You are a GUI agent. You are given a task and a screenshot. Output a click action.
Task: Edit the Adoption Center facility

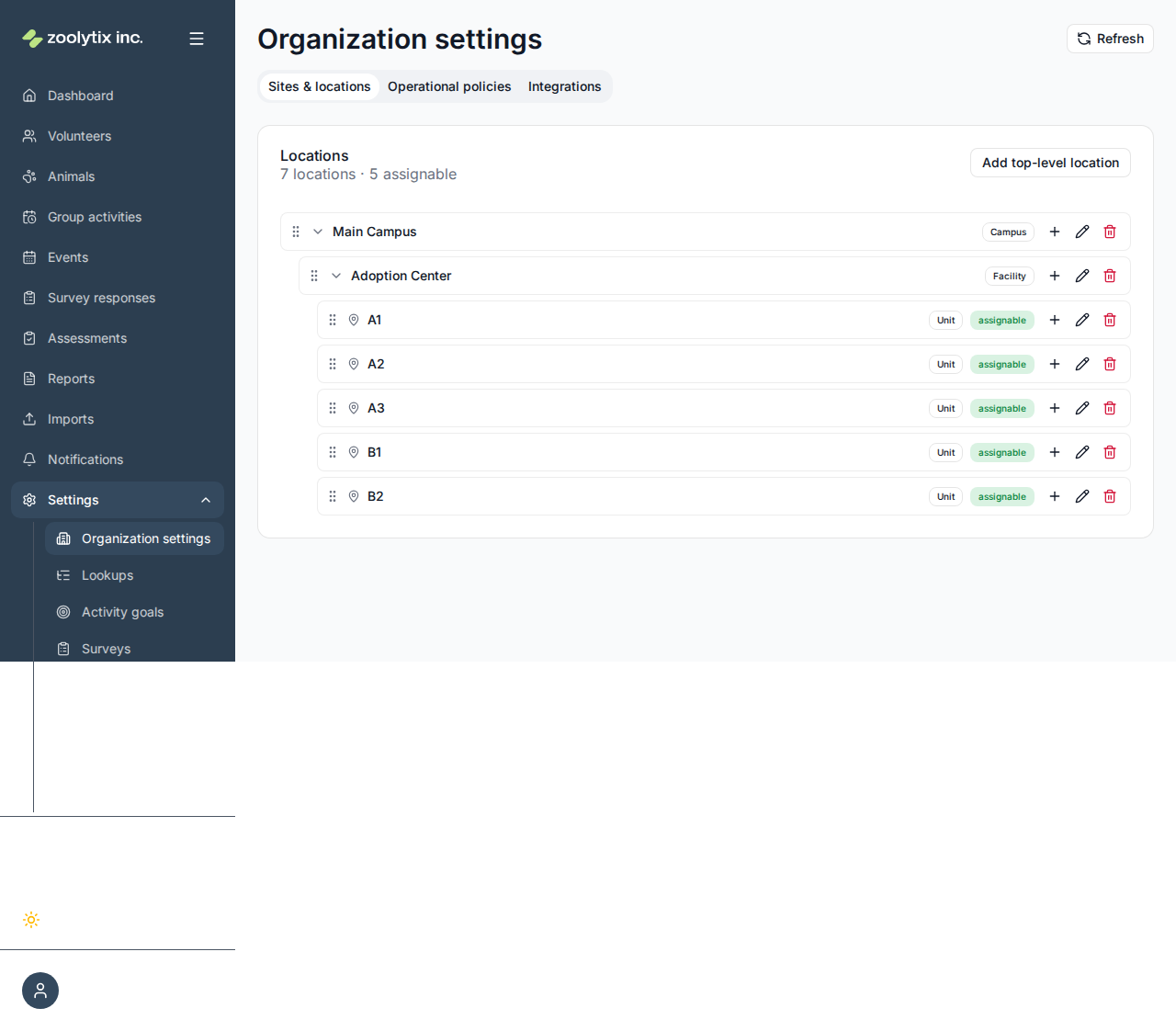click(x=1082, y=276)
